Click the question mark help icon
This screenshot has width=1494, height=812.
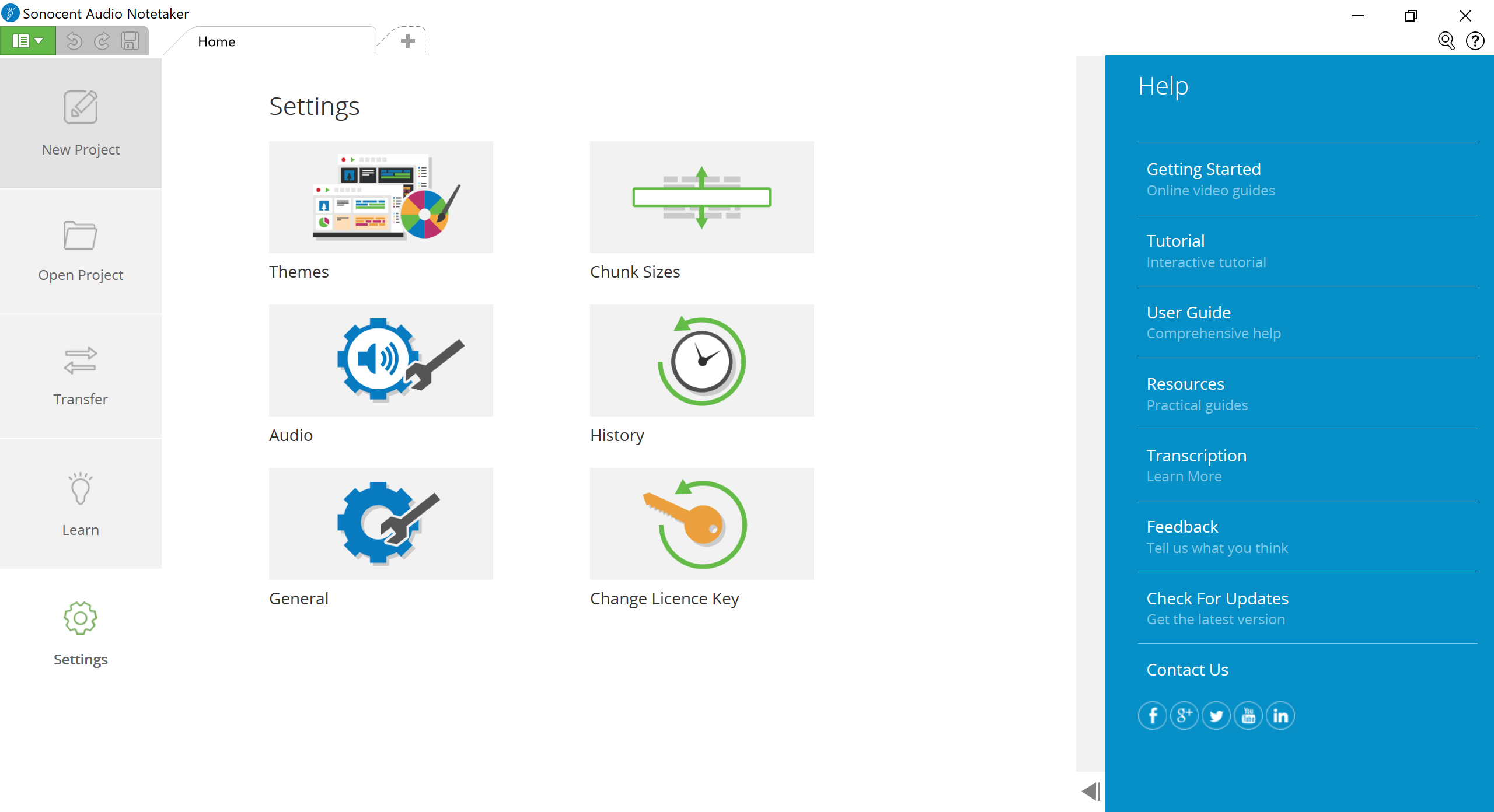point(1475,41)
